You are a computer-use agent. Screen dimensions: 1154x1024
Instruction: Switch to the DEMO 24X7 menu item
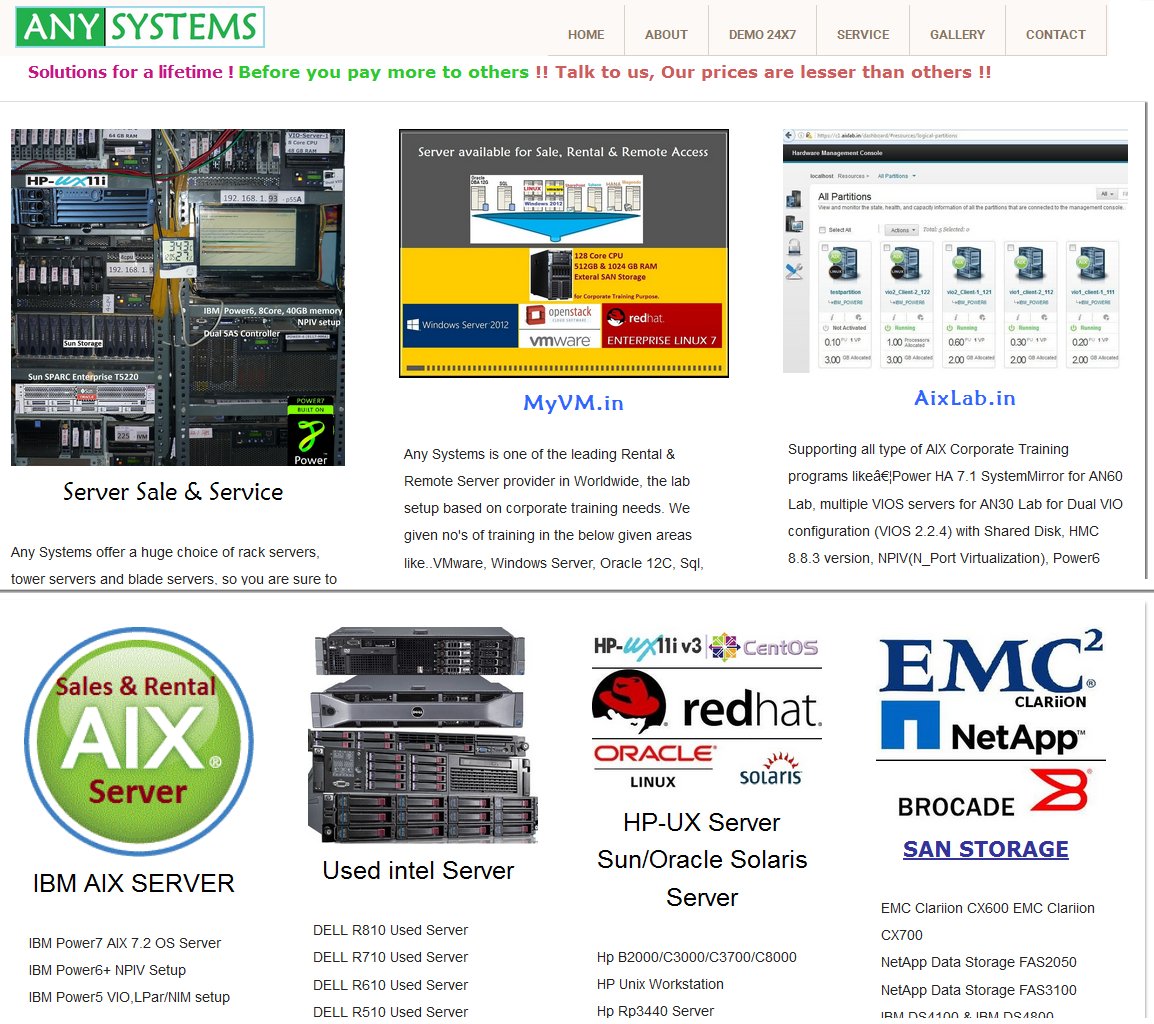[x=762, y=33]
